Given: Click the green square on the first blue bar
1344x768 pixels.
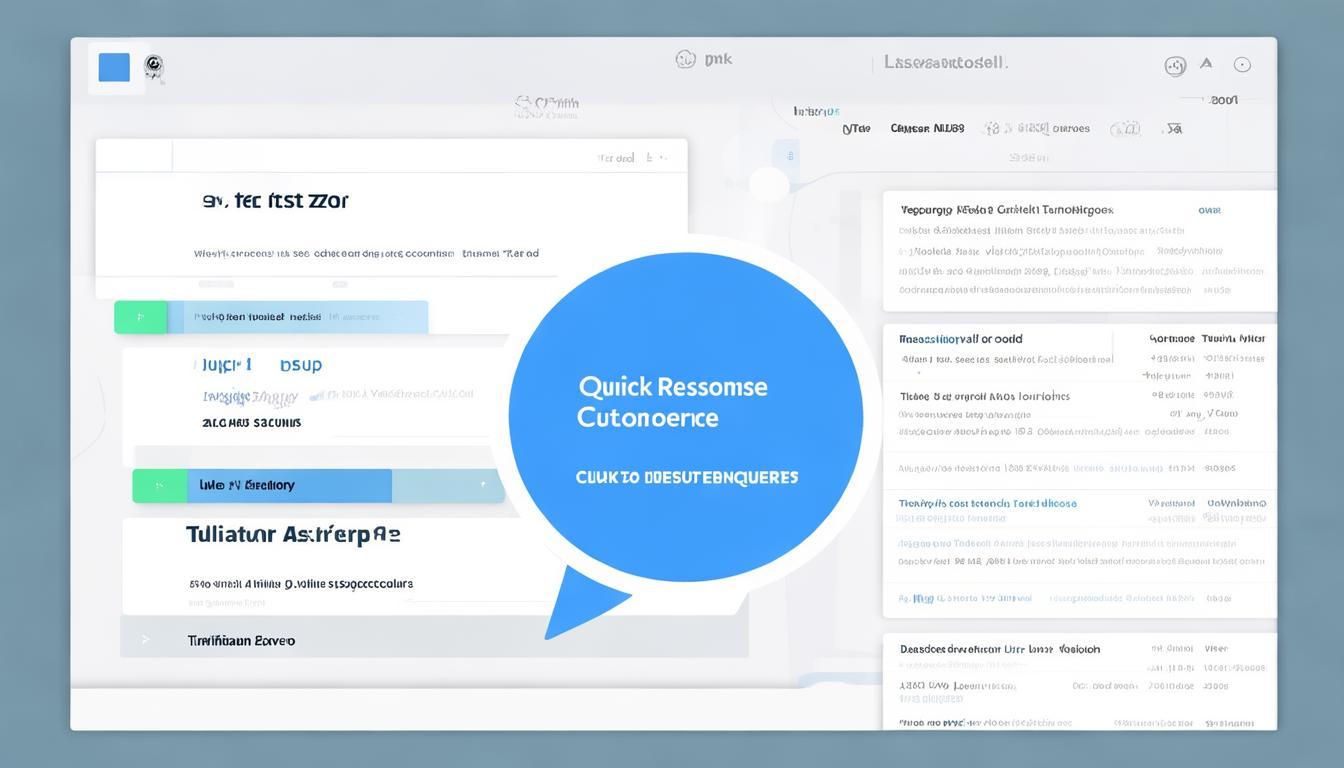Looking at the screenshot, I should coord(140,317).
